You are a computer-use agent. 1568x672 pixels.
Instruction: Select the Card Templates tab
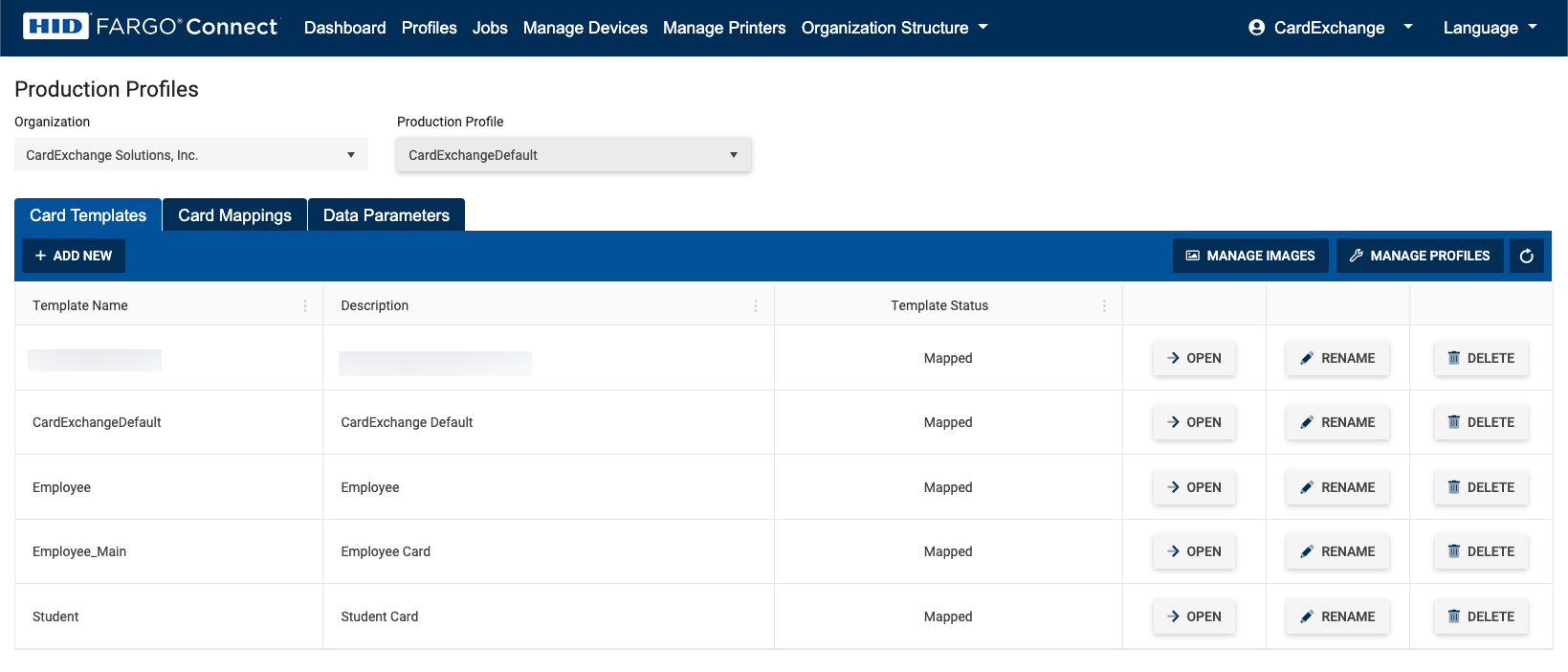click(x=88, y=215)
